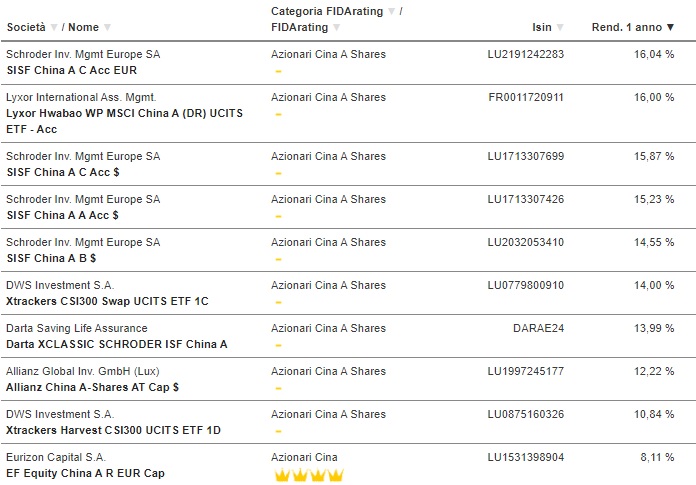
Task: Sort by Isin column arrow
Action: click(560, 28)
